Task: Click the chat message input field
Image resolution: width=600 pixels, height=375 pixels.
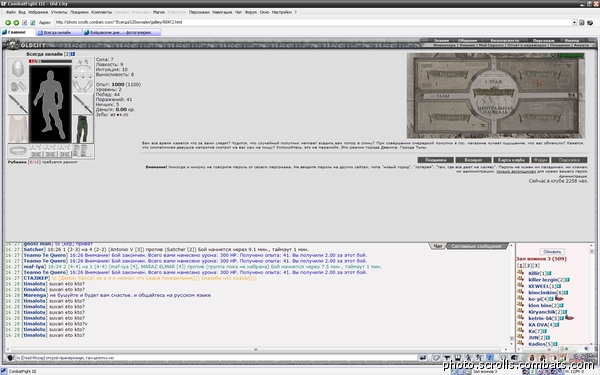Action: pyautogui.click(x=214, y=358)
